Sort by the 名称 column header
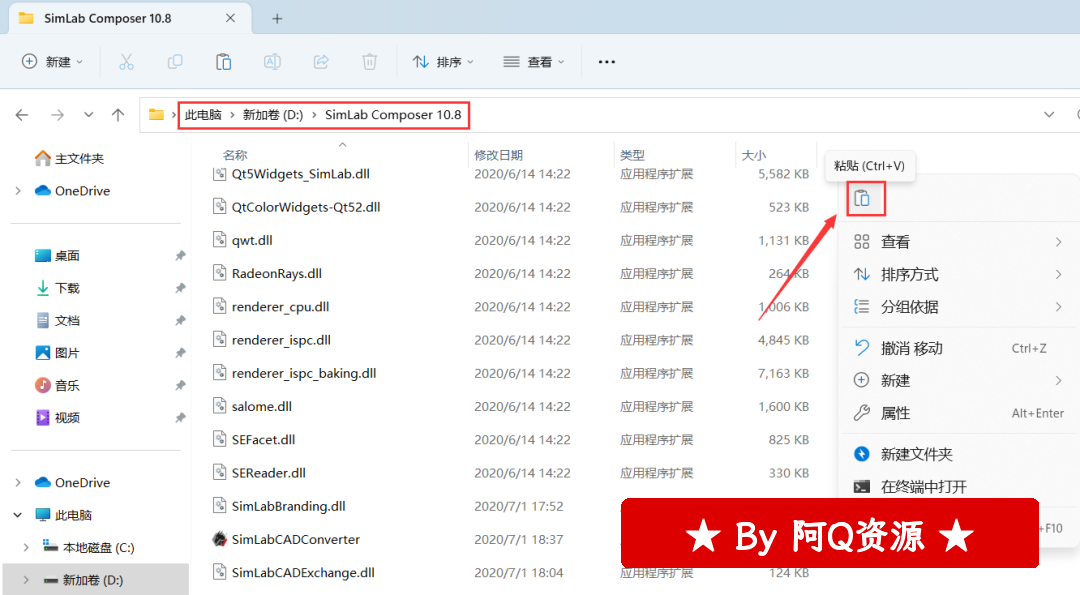Image resolution: width=1080 pixels, height=595 pixels. coord(235,155)
